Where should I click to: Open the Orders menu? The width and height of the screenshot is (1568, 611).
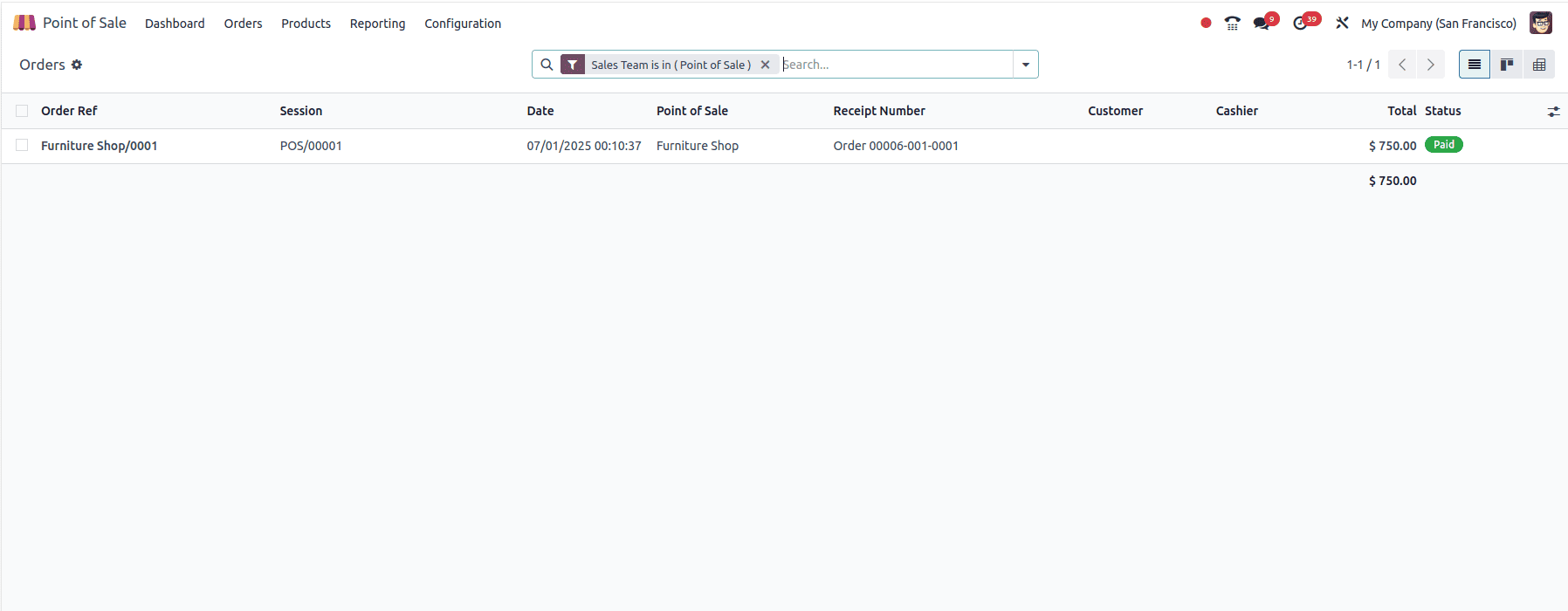click(243, 24)
